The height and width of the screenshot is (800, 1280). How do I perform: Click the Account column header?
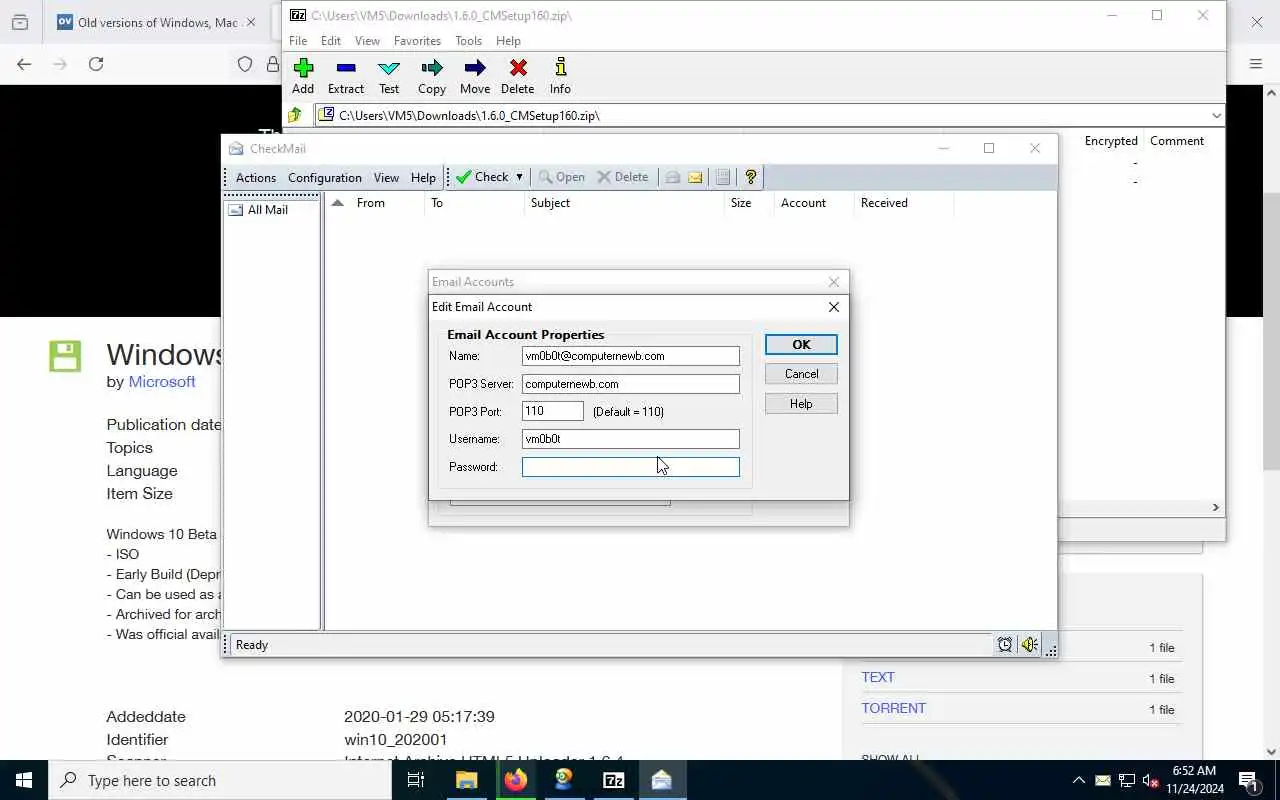(x=813, y=203)
